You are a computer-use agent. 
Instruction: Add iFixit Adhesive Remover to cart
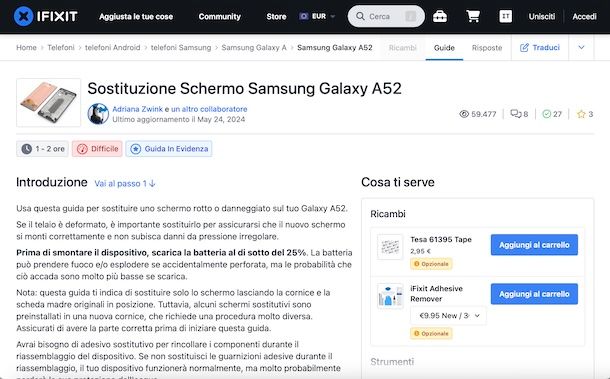coord(534,294)
